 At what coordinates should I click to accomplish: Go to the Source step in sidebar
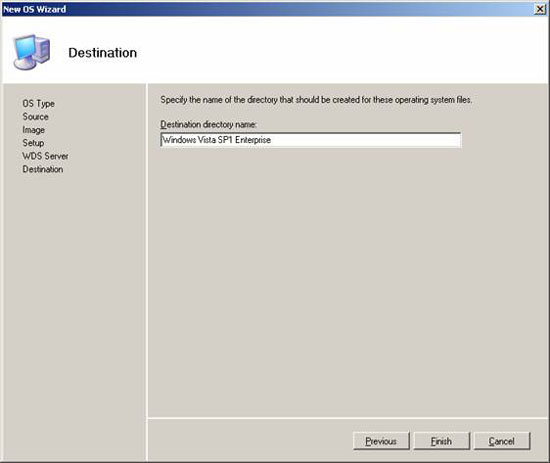tap(35, 117)
